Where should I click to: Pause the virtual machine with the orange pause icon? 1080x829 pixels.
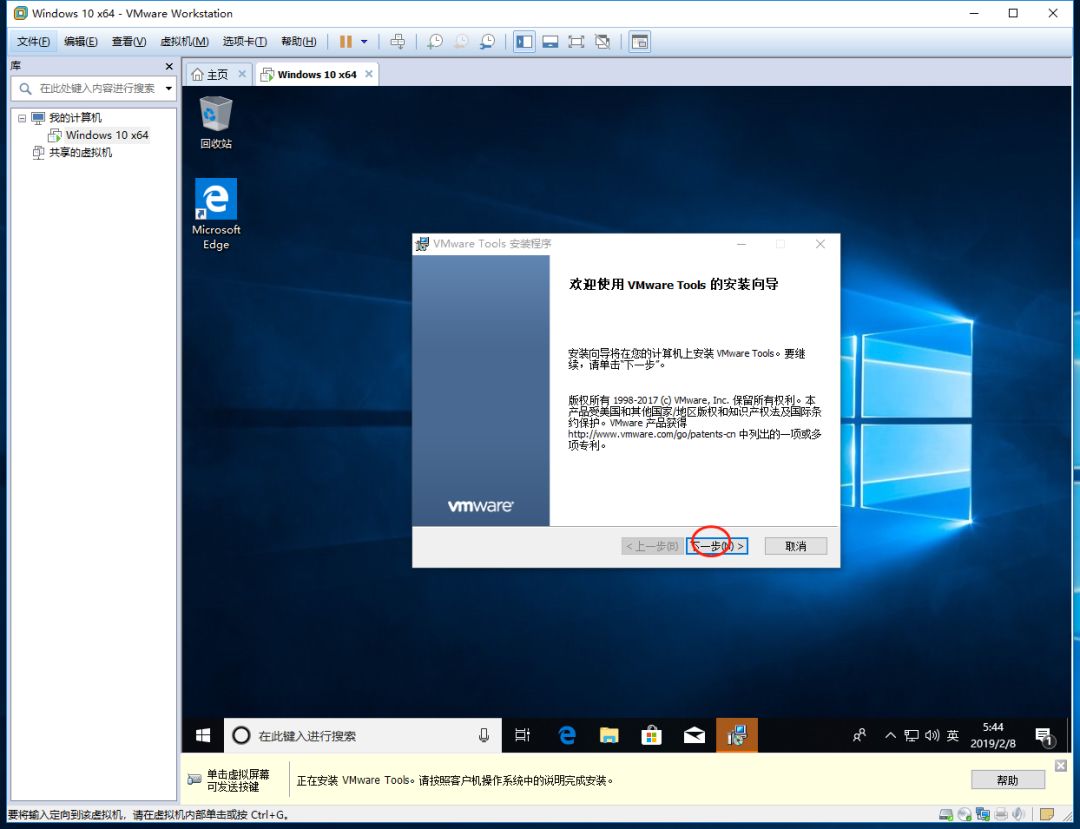[x=346, y=42]
